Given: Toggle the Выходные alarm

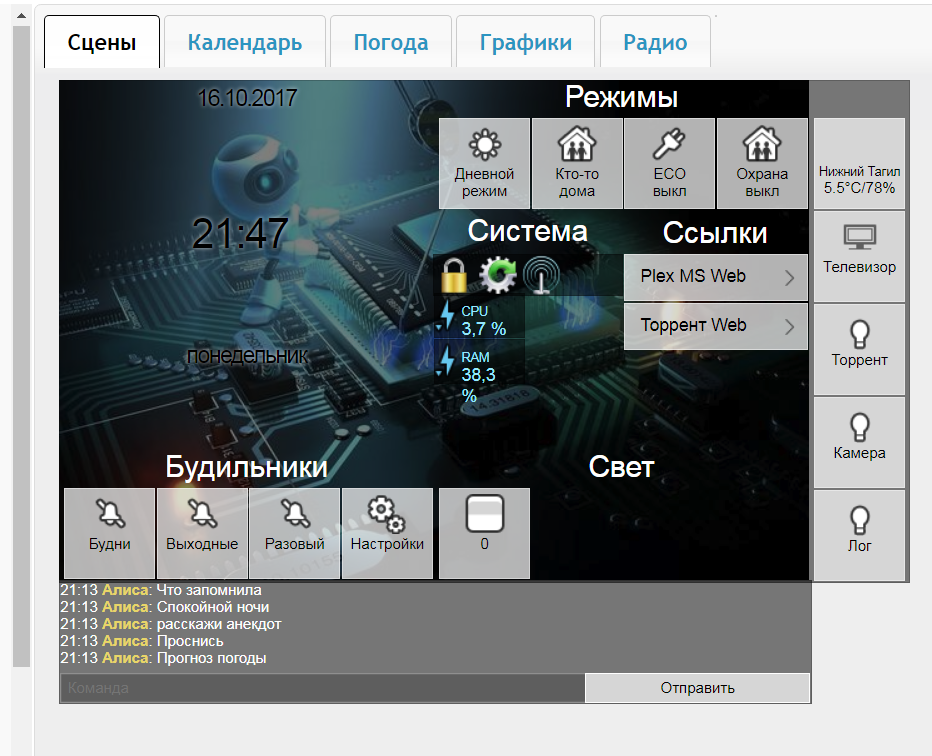Looking at the screenshot, I should pos(202,533).
